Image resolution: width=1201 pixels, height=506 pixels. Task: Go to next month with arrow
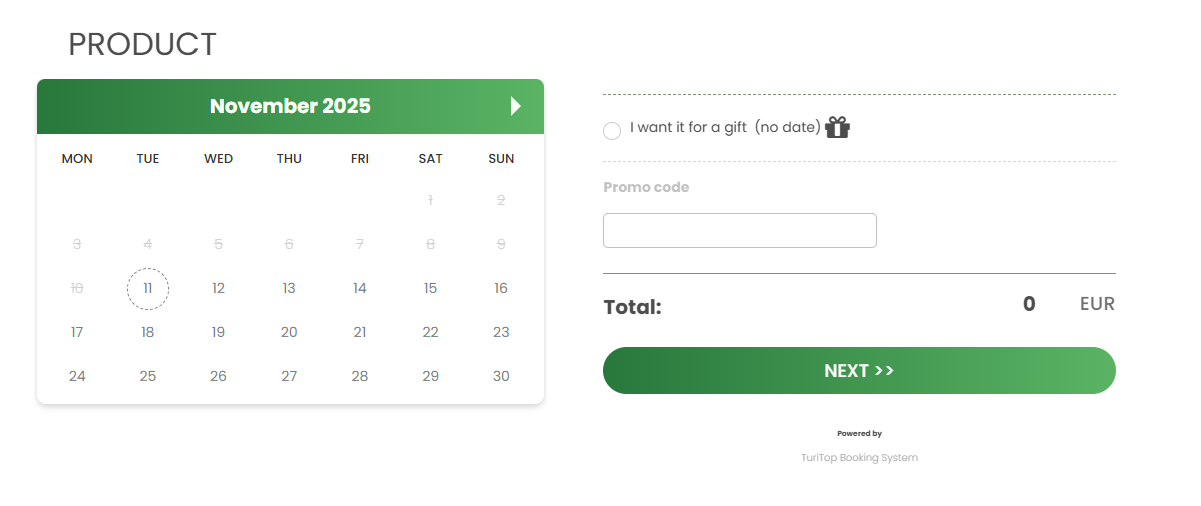click(516, 106)
